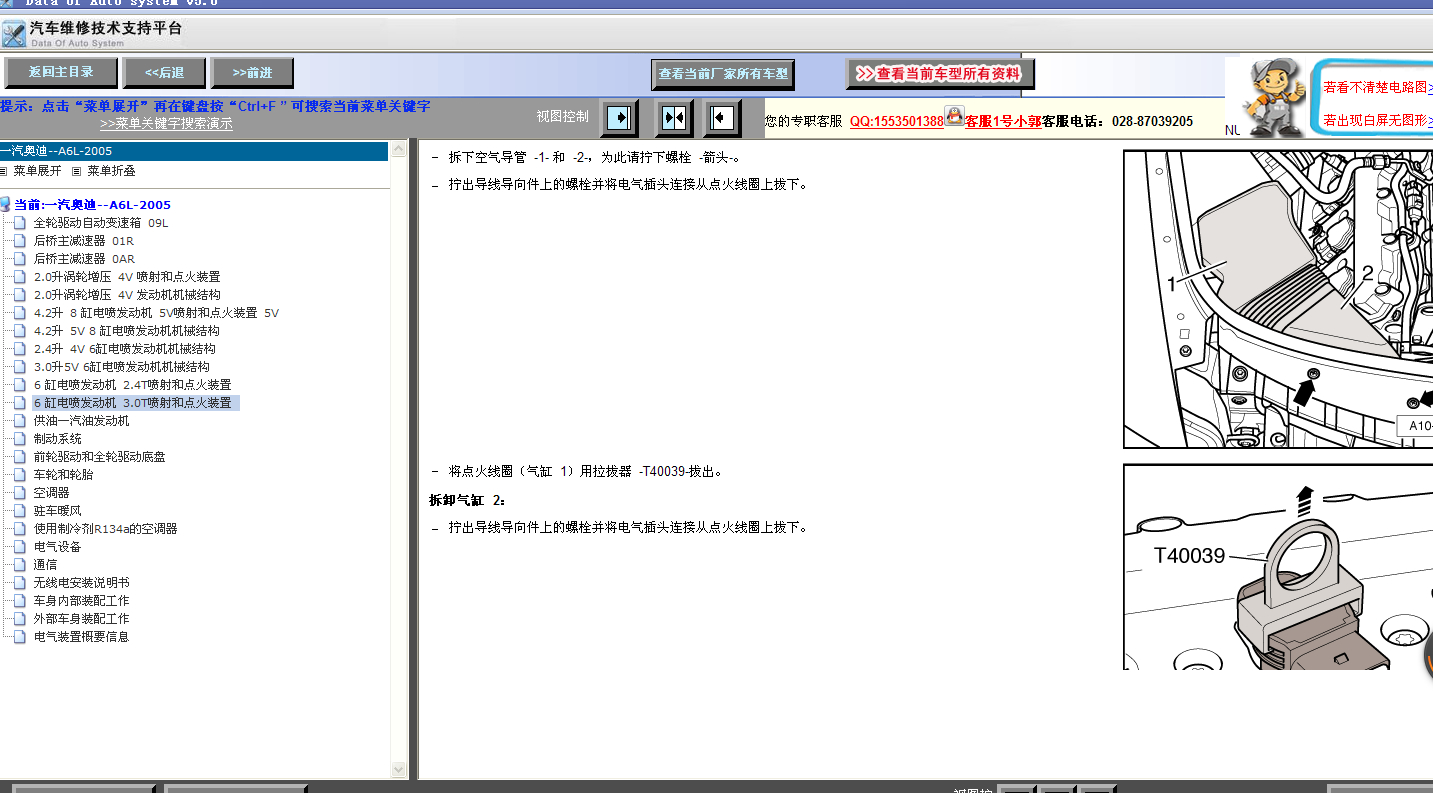The image size is (1433, 793).
Task: Click the view control expand-right arrow icon
Action: coord(620,118)
